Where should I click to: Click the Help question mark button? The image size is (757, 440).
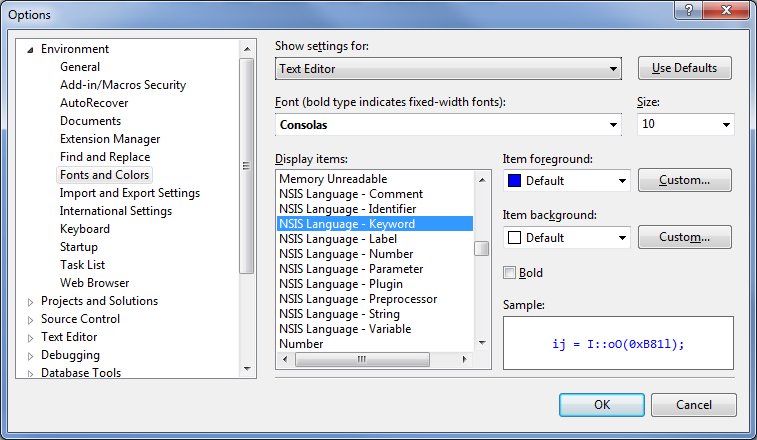[x=688, y=10]
